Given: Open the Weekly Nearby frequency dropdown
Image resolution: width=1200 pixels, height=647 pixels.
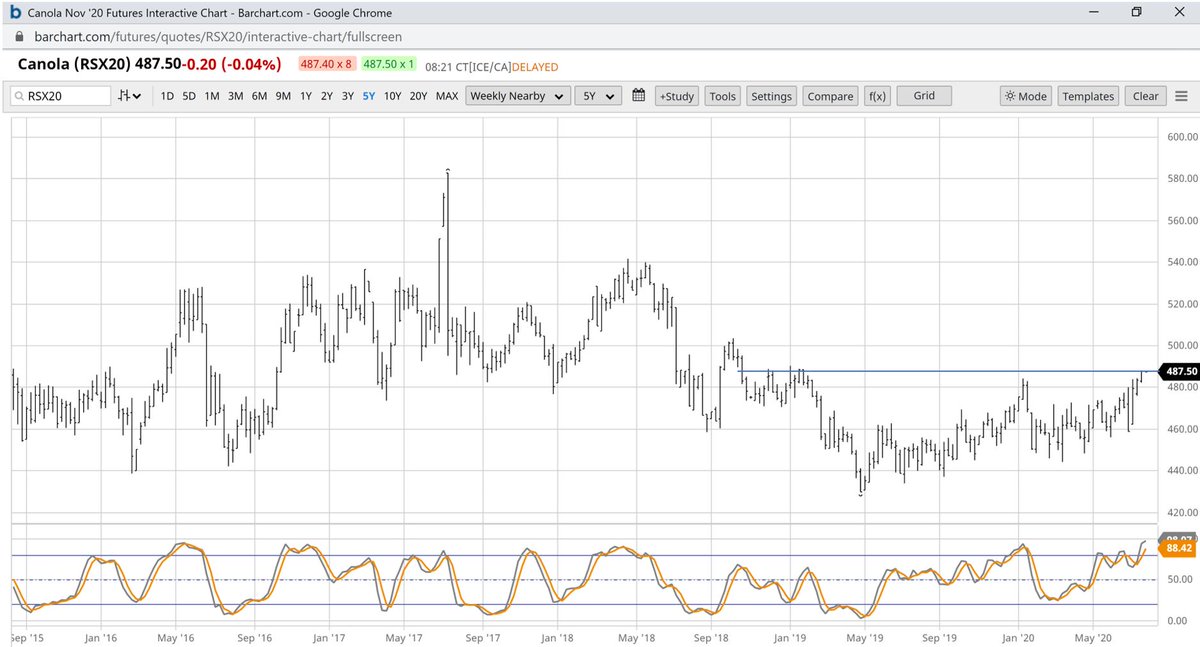Looking at the screenshot, I should coord(519,96).
